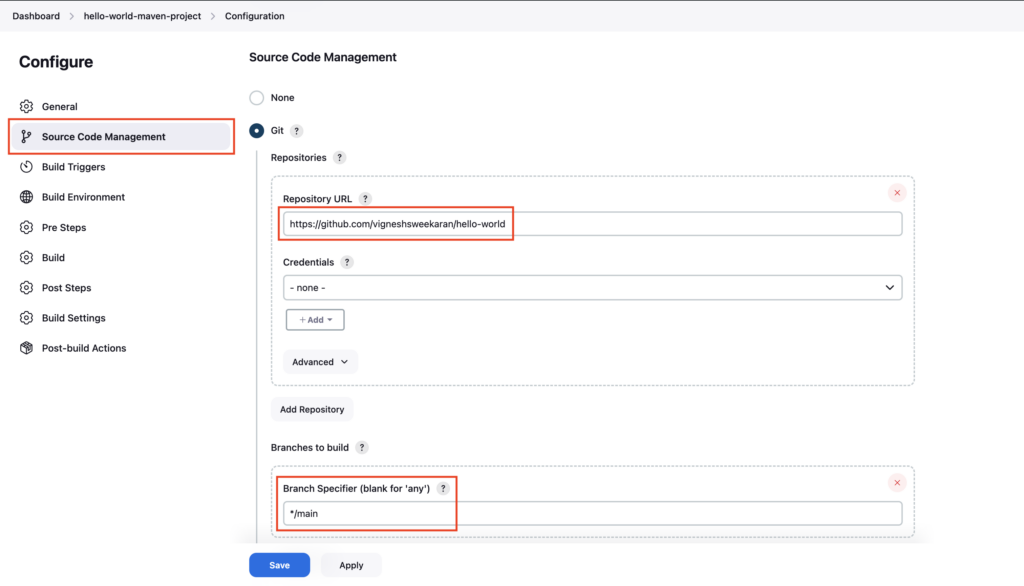Select the None radio button
Screen dimensions: 1024x586
coord(257,98)
